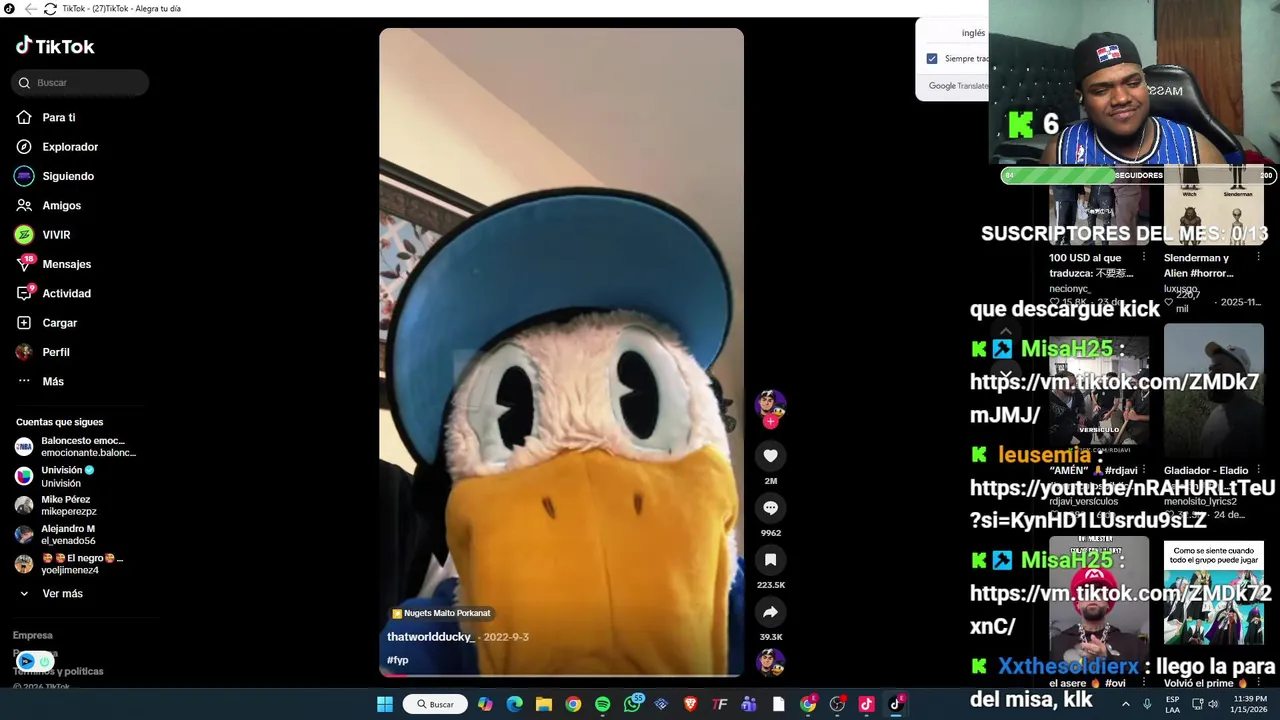The height and width of the screenshot is (720, 1280).
Task: Like the video with heart icon
Action: (770, 456)
